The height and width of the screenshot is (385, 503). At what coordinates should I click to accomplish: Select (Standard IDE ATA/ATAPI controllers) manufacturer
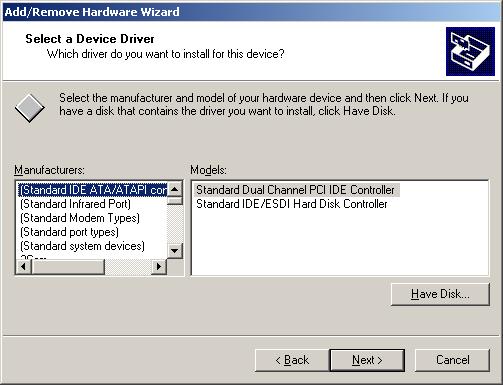pyautogui.click(x=92, y=190)
